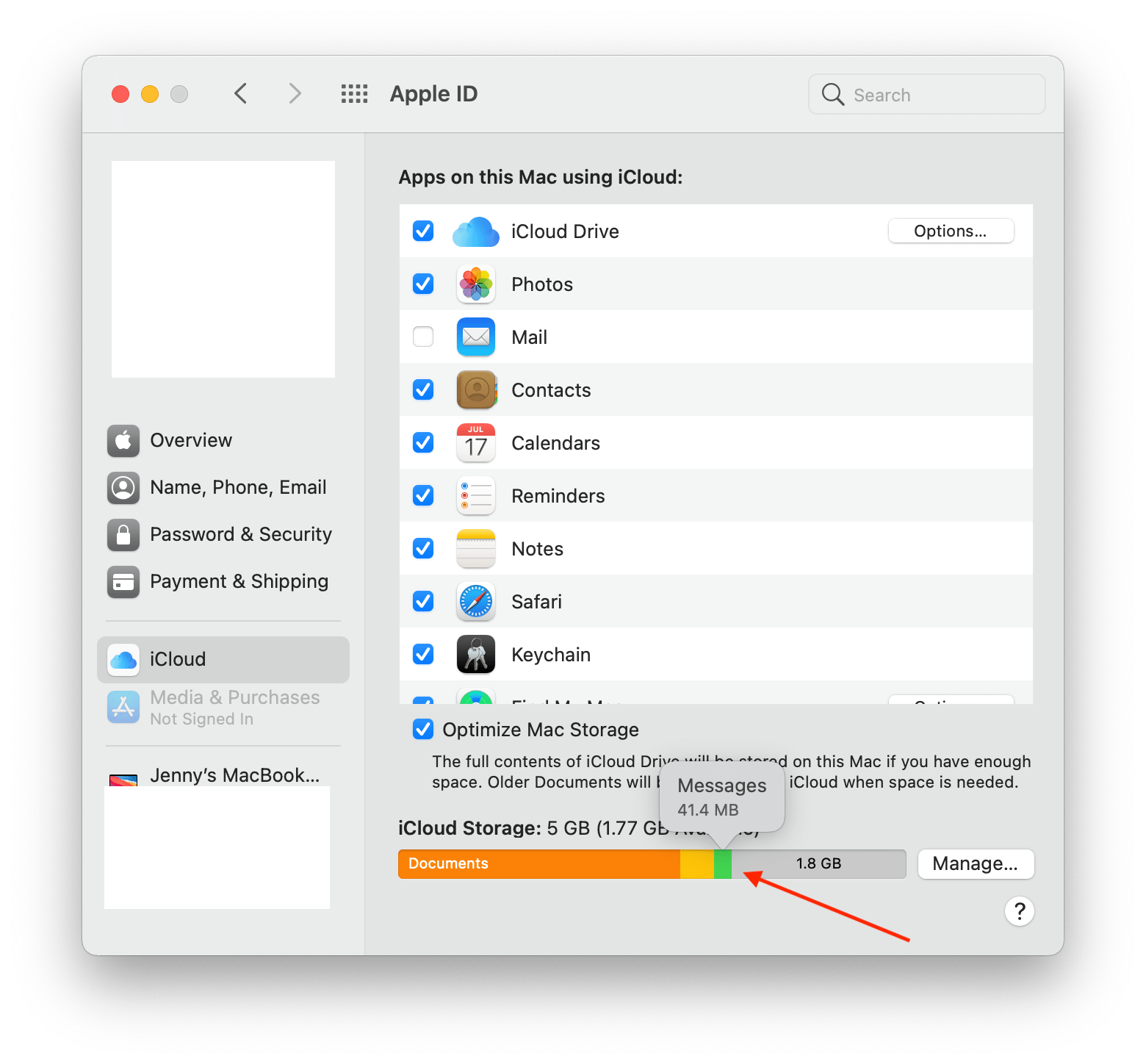This screenshot has width=1146, height=1064.
Task: Click the Reminders app icon
Action: (x=476, y=496)
